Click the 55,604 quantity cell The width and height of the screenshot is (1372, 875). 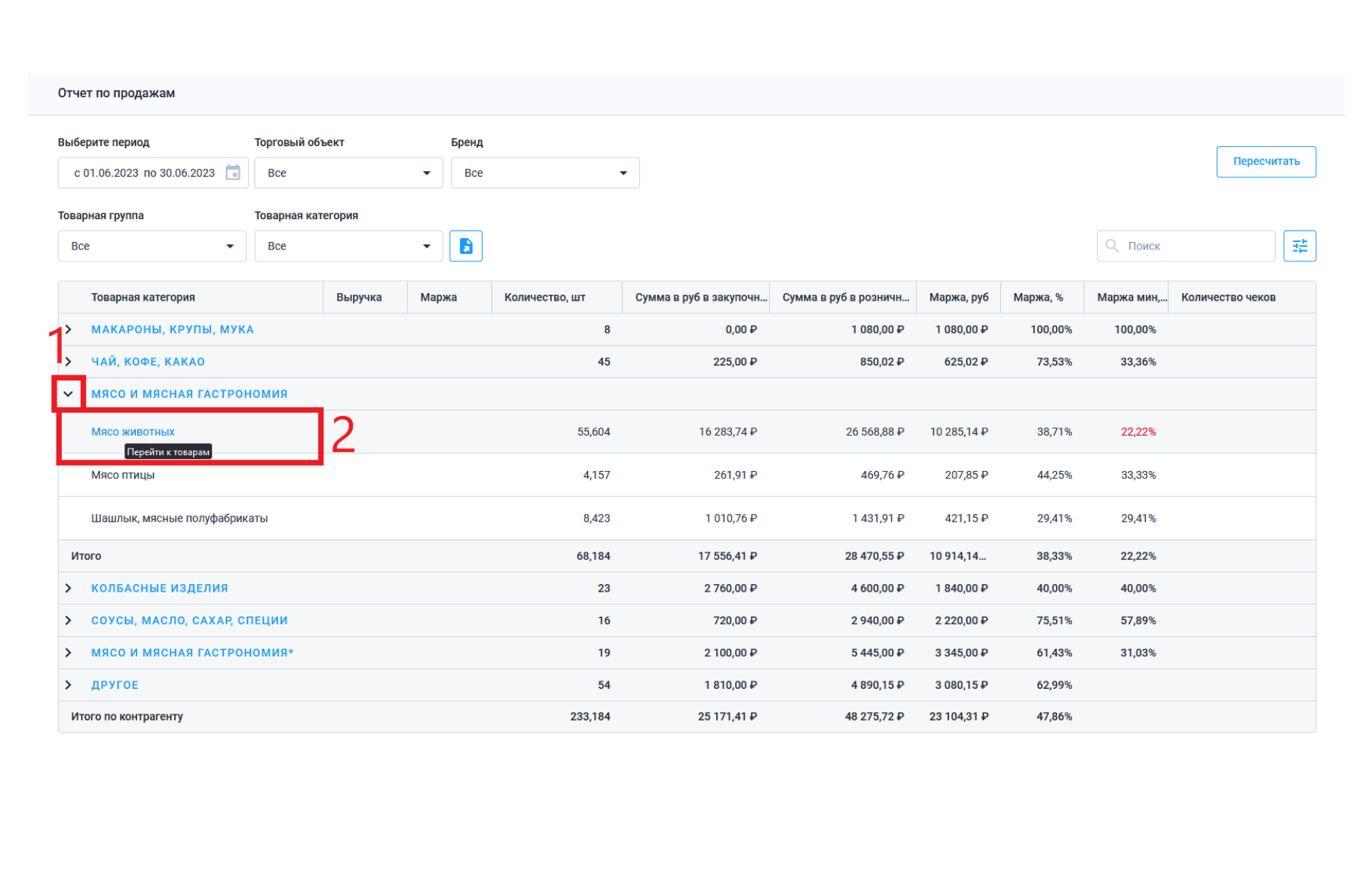(x=593, y=432)
